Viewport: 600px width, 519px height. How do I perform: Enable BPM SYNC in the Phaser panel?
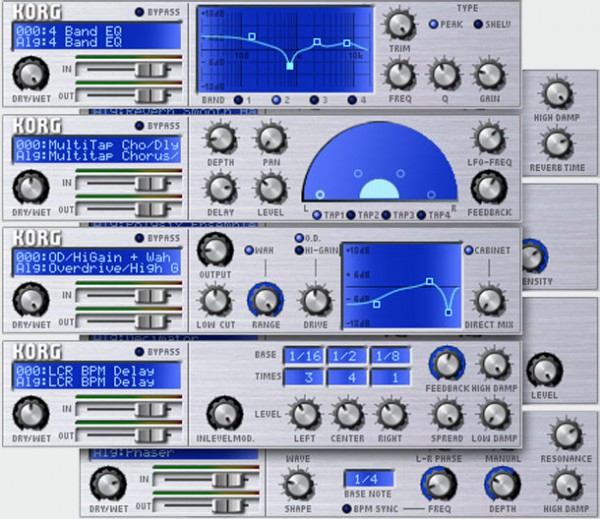[x=347, y=509]
